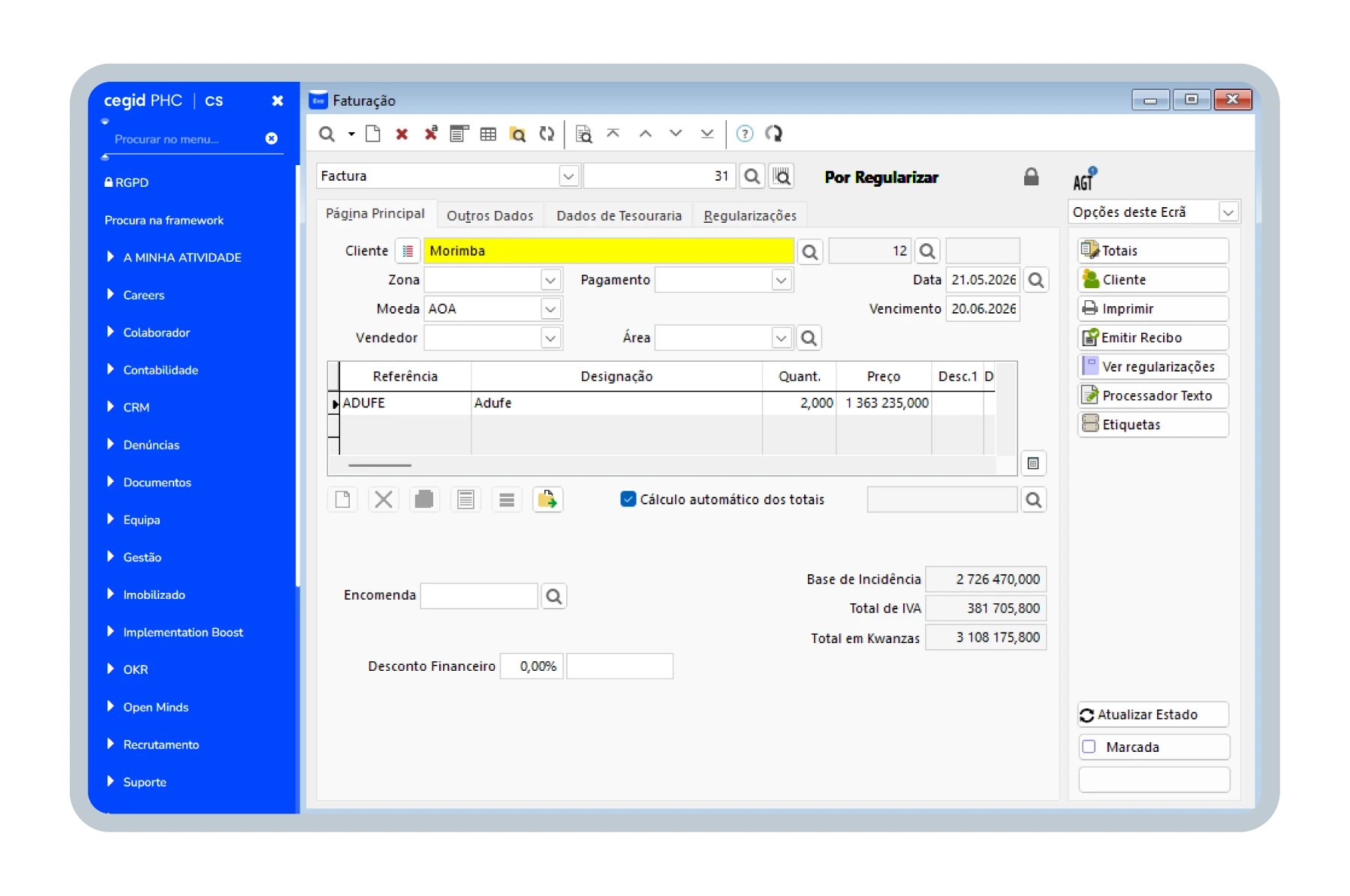The height and width of the screenshot is (896, 1350).
Task: Click the Área search magnifier
Action: pyautogui.click(x=809, y=338)
